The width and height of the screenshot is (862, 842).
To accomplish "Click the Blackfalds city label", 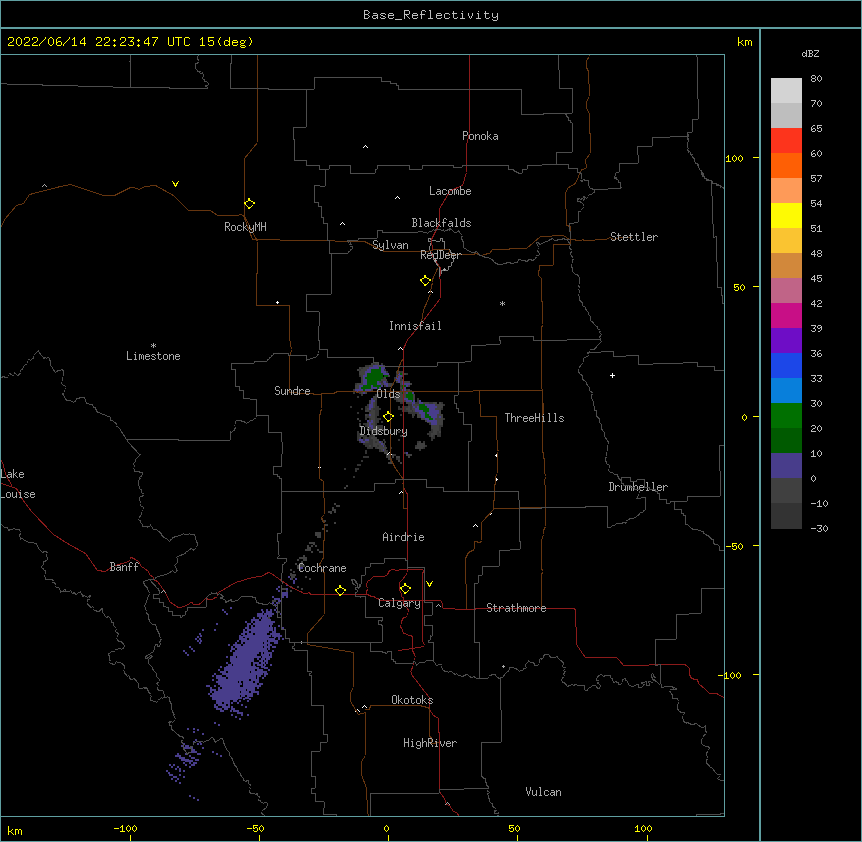I will point(441,223).
